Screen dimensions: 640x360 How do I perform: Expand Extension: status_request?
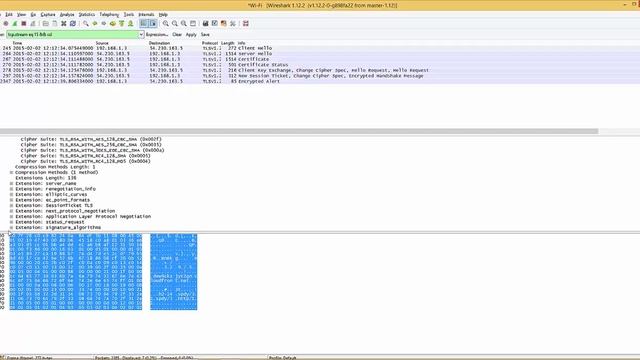(11, 222)
